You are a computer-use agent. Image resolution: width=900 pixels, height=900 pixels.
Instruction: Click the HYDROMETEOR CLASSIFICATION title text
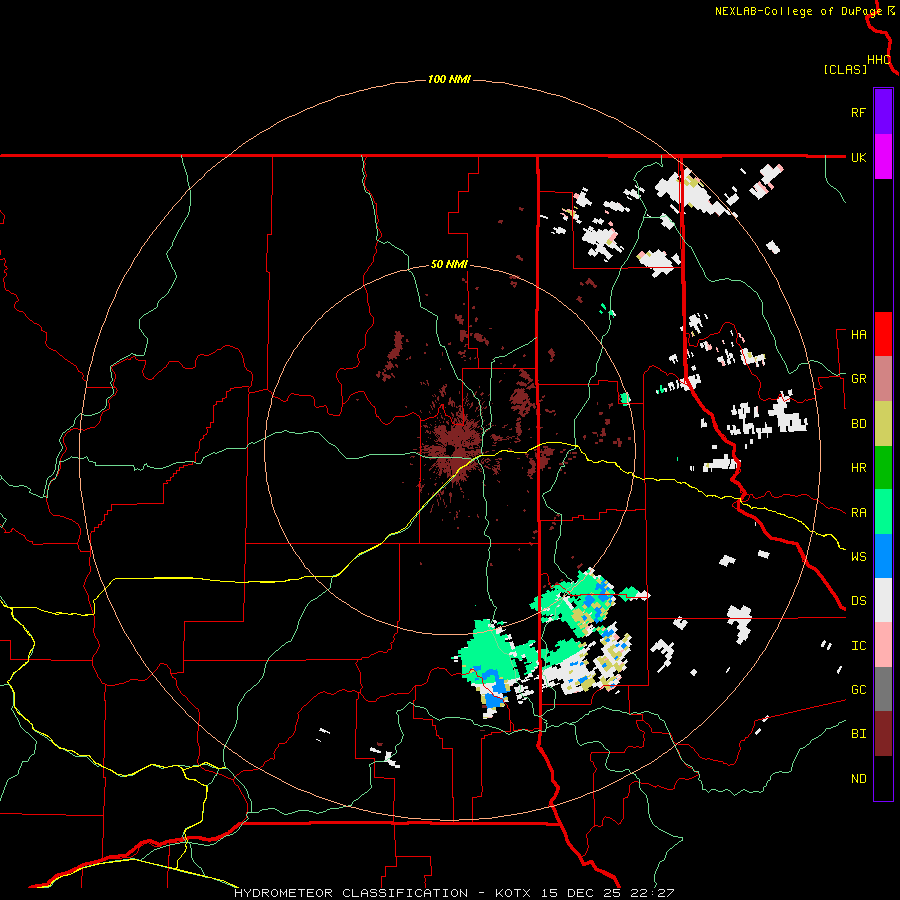click(x=351, y=893)
